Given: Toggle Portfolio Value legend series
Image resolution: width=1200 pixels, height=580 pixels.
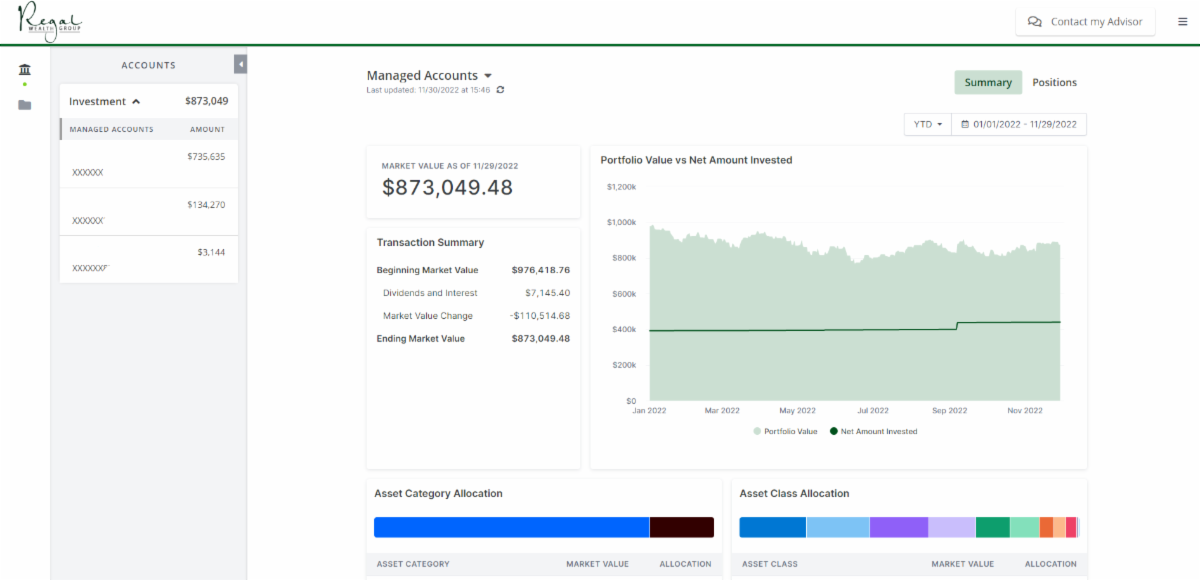Looking at the screenshot, I should [x=785, y=432].
